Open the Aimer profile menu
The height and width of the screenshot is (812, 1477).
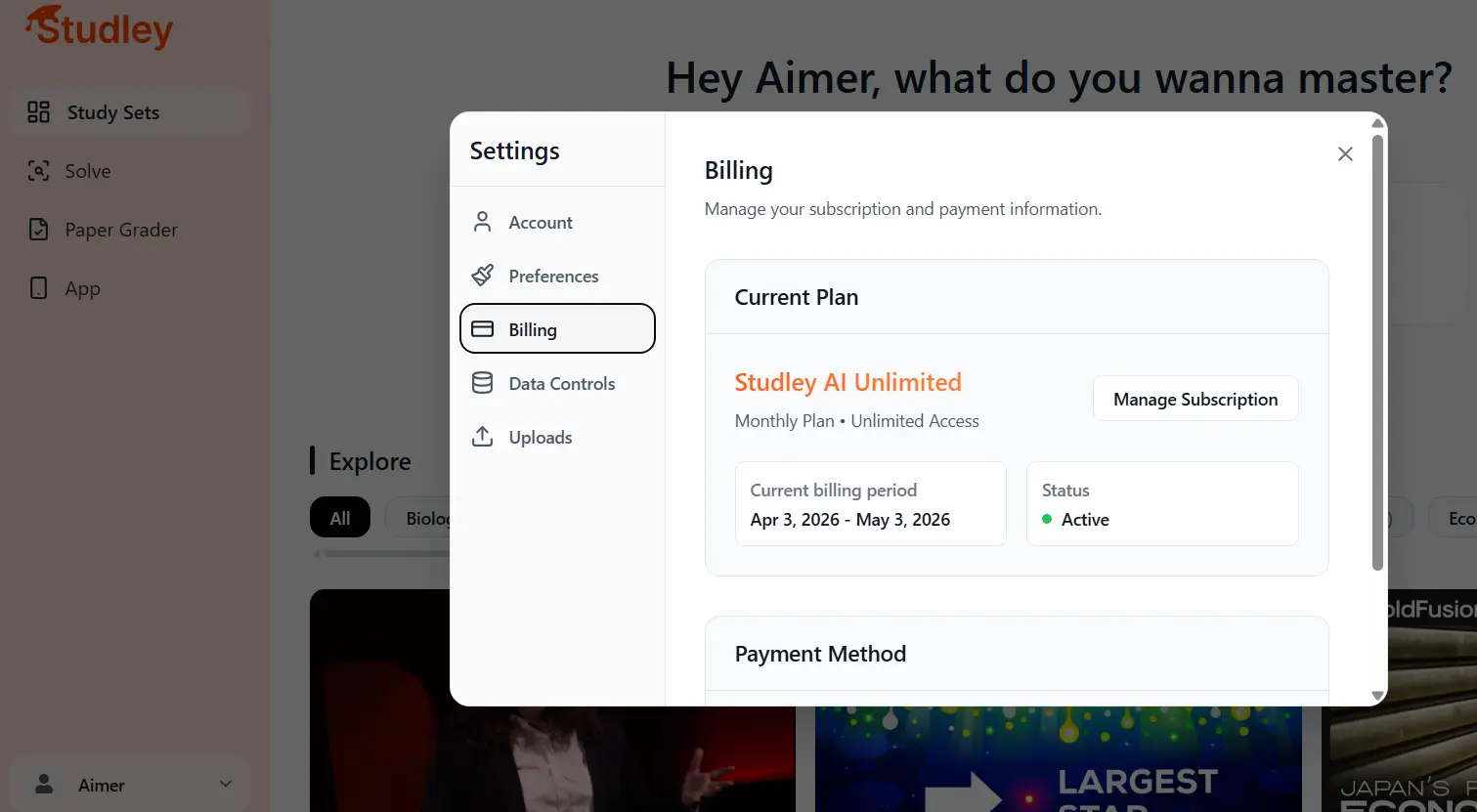pos(130,785)
